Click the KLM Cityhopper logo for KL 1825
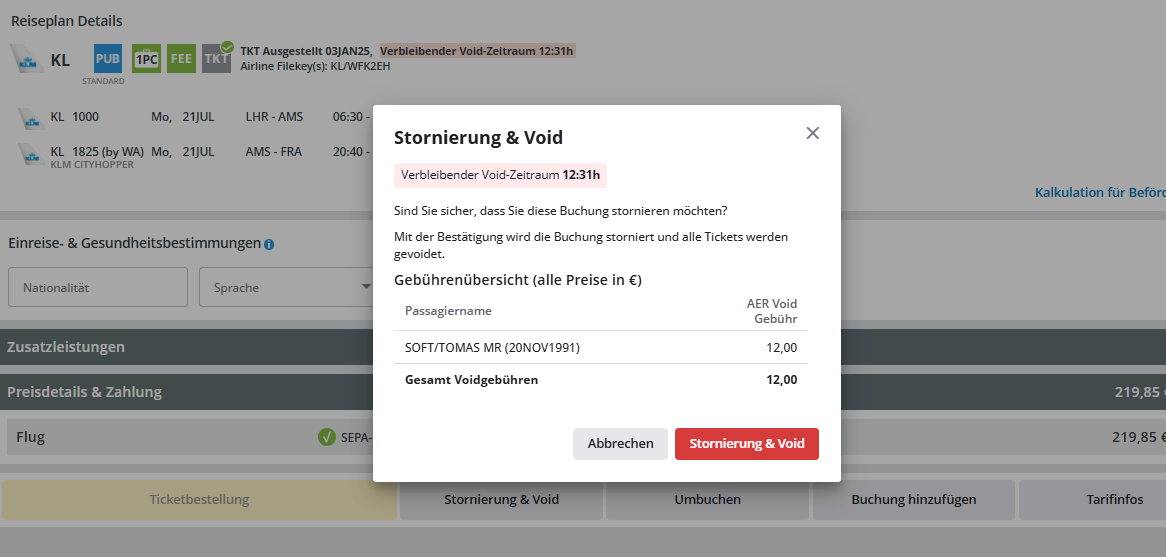 pyautogui.click(x=32, y=154)
